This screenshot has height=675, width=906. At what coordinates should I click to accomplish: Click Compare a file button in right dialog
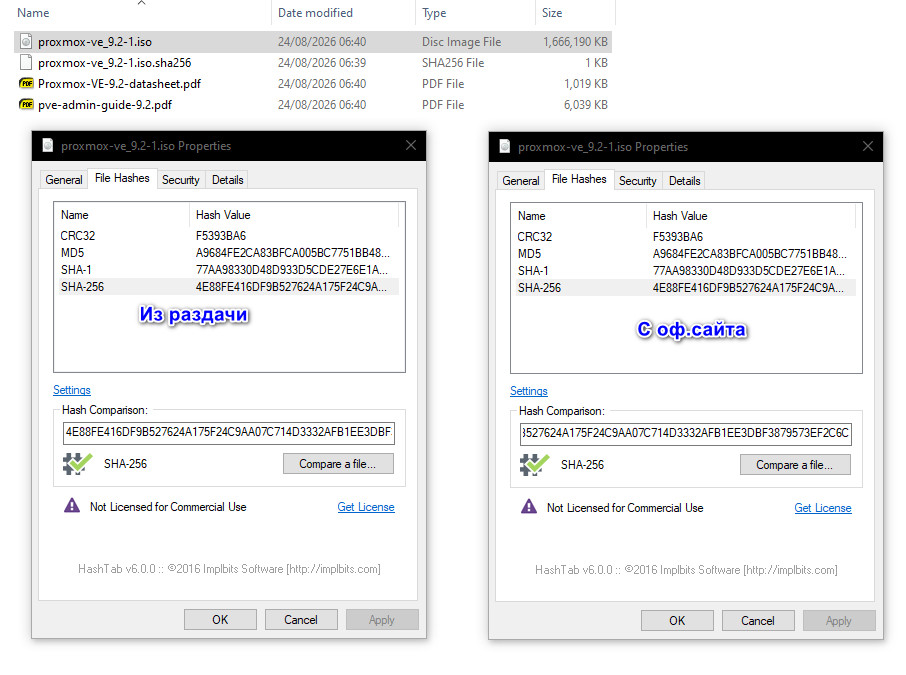pos(795,465)
